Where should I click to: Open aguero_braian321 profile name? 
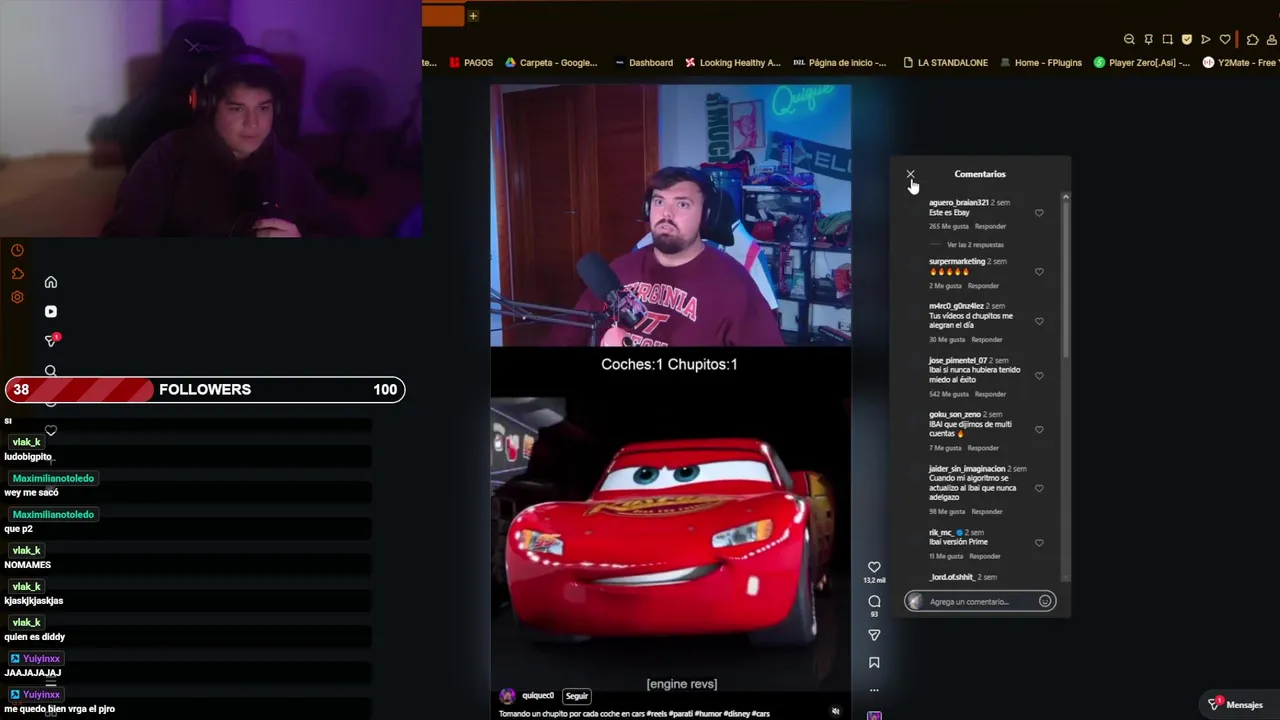[958, 203]
